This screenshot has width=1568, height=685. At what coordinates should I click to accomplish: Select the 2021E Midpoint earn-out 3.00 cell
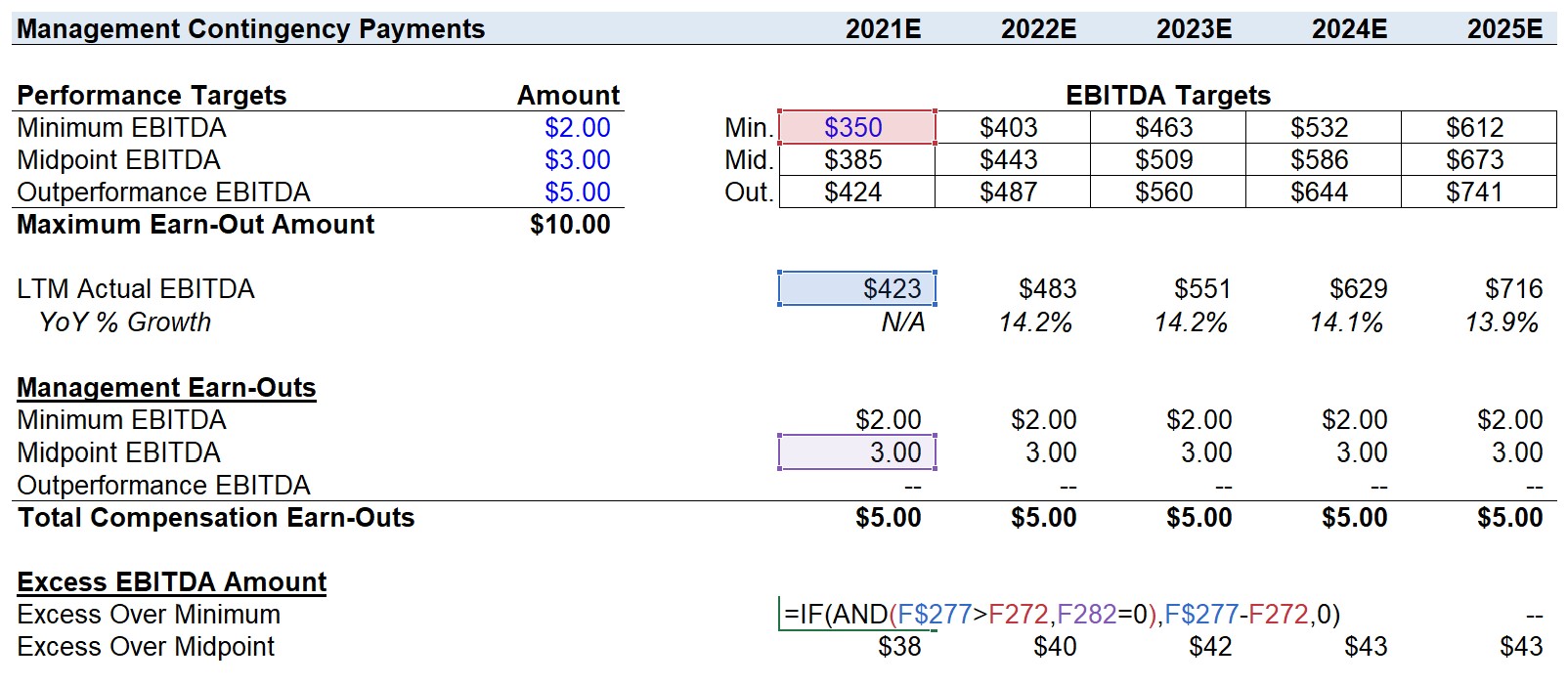856,452
